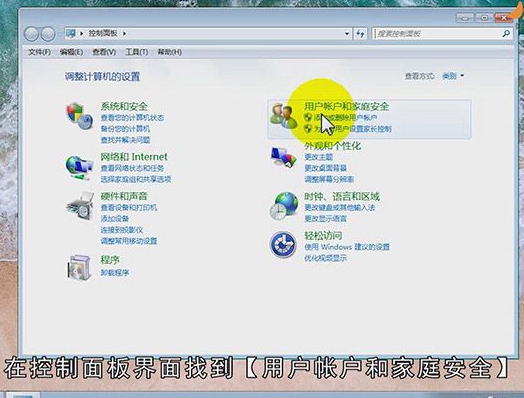Open Hardware and Sound printer icon

[80, 206]
